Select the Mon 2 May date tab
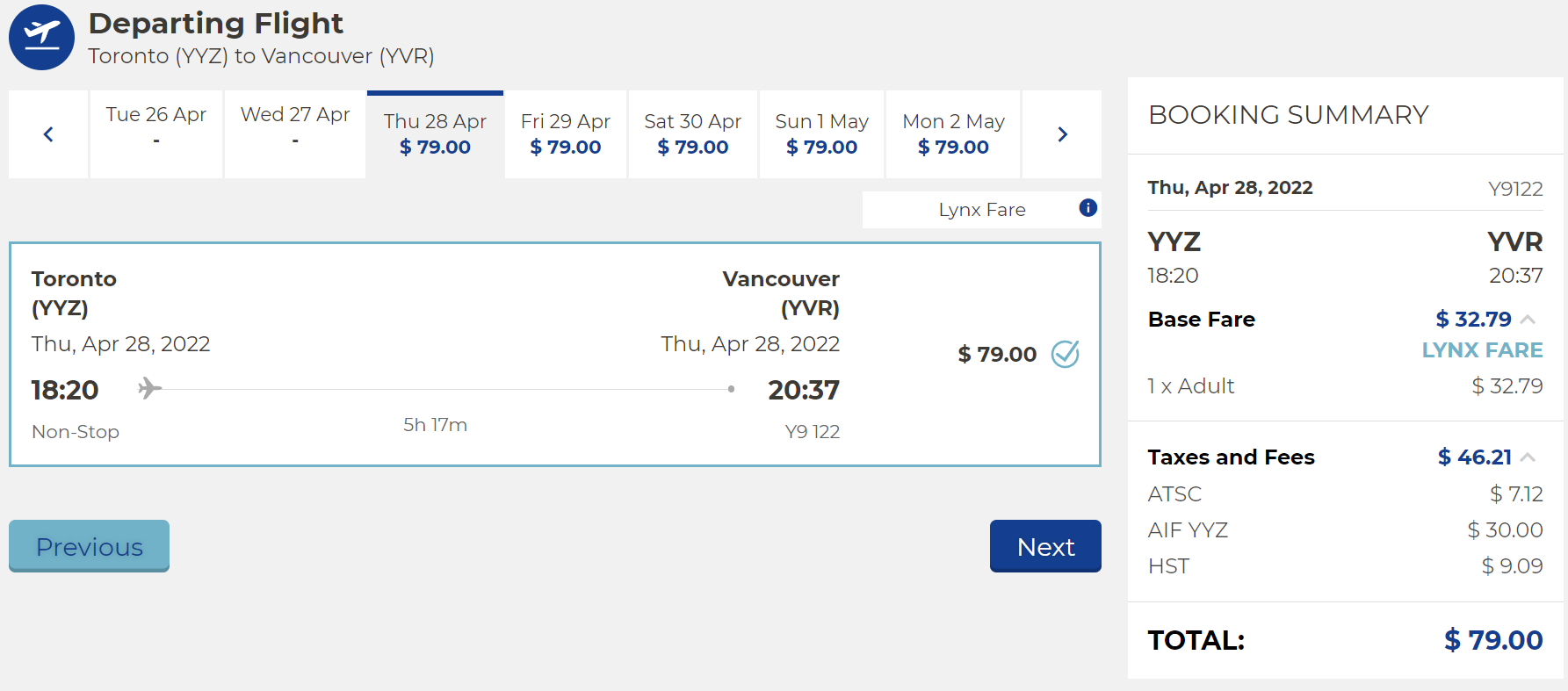Image resolution: width=1568 pixels, height=691 pixels. pyautogui.click(x=953, y=134)
